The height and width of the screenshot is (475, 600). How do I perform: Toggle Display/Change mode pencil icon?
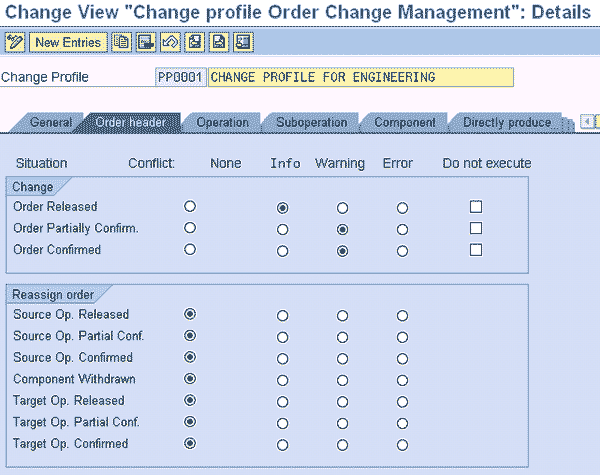(x=14, y=42)
